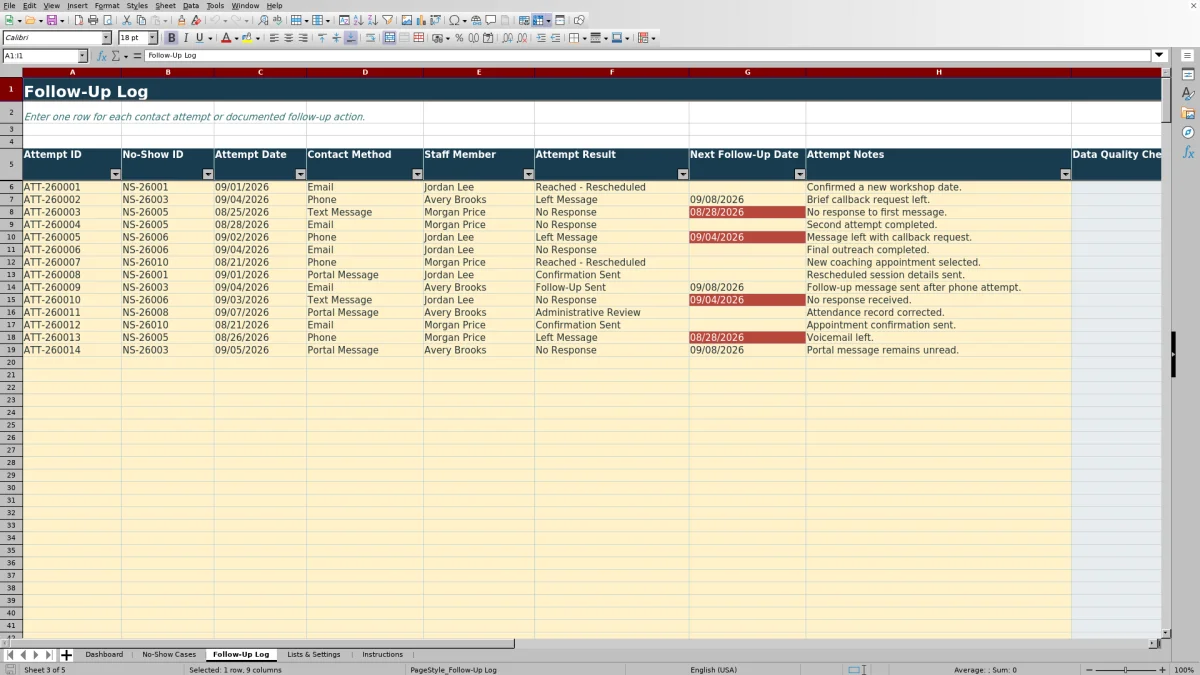Click the Clear Direct Formatting icon
This screenshot has height=675, width=1200.
[196, 20]
